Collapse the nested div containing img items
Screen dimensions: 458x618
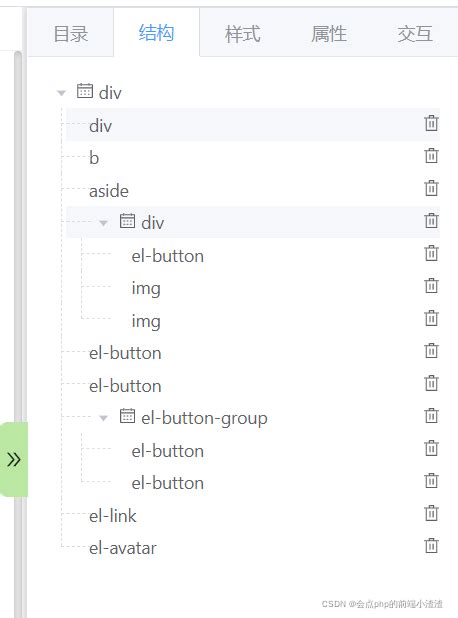pyautogui.click(x=103, y=223)
